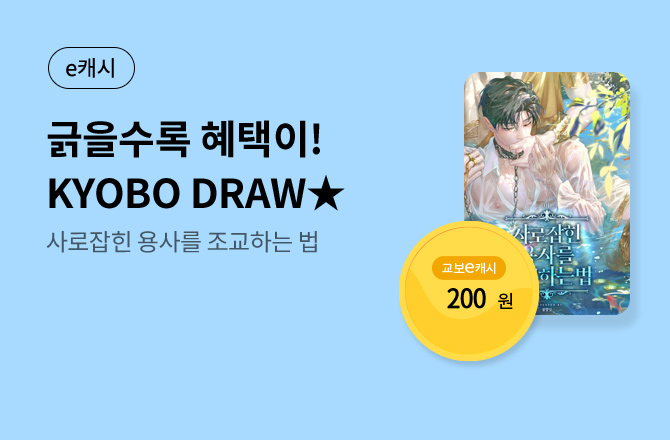Click the exclamation mark in headline
The image size is (670, 440).
[317, 139]
